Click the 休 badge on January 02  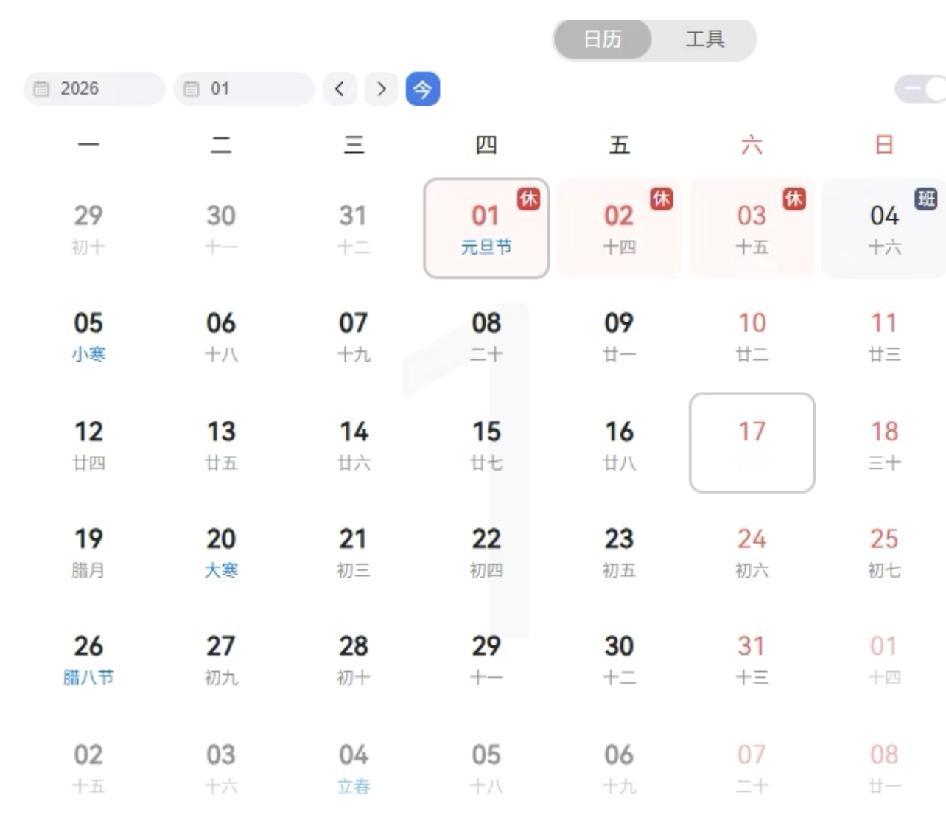pyautogui.click(x=661, y=198)
